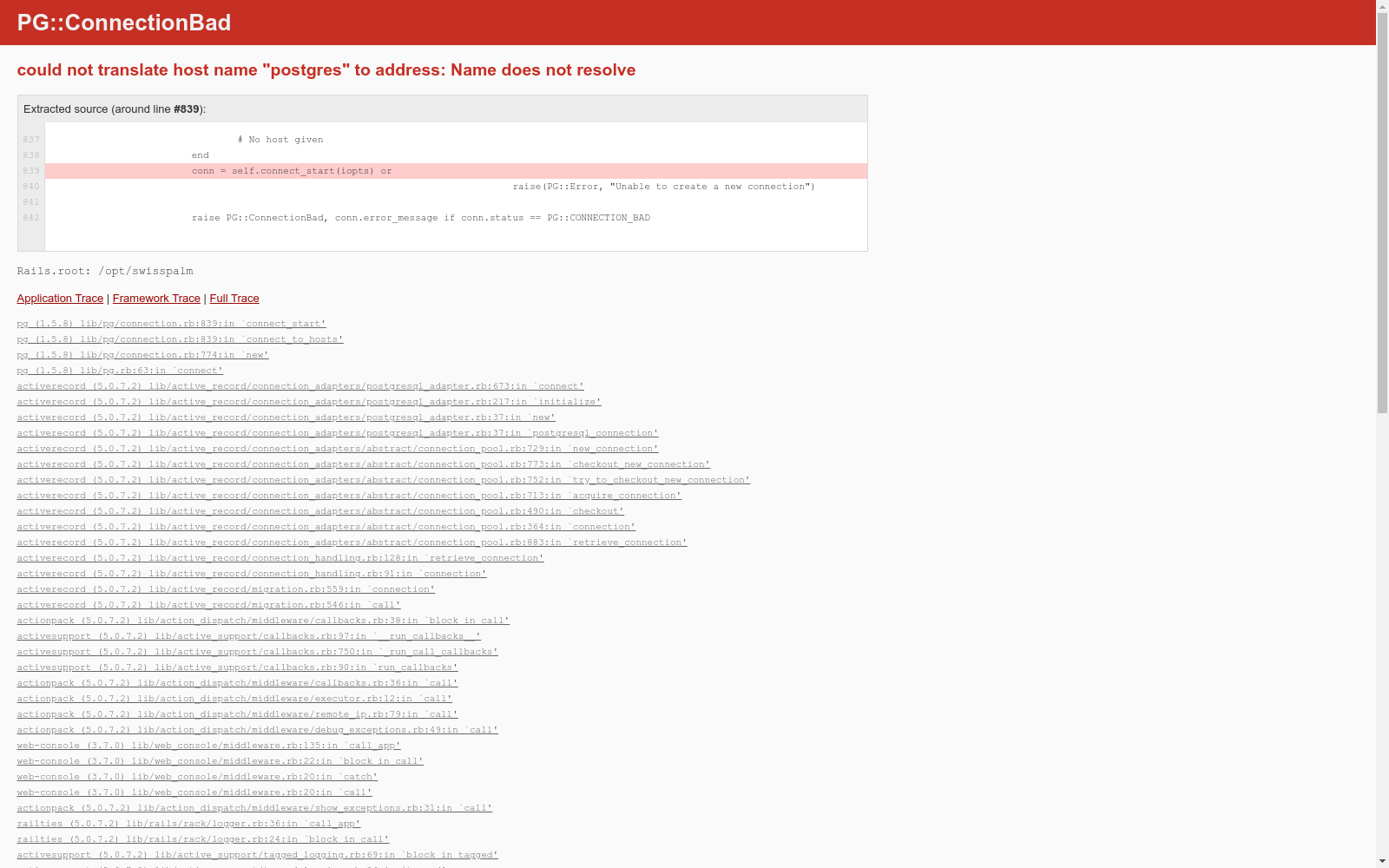This screenshot has width=1389, height=868.
Task: Select trace pg connection.rb:774 in `new'
Action: (x=142, y=355)
